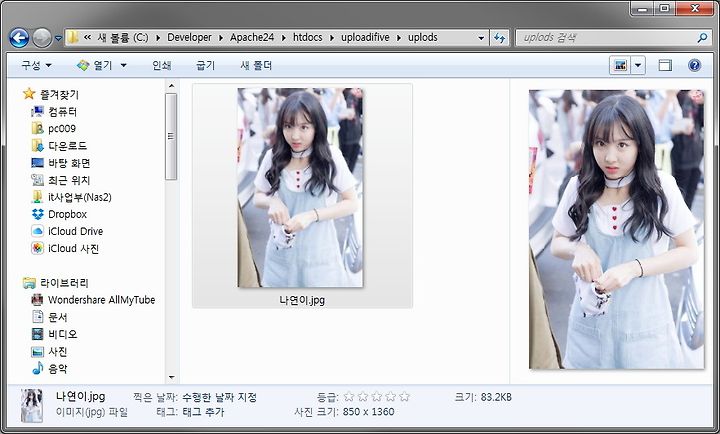
Task: Select 'uploadifive' in the address path
Action: [365, 37]
